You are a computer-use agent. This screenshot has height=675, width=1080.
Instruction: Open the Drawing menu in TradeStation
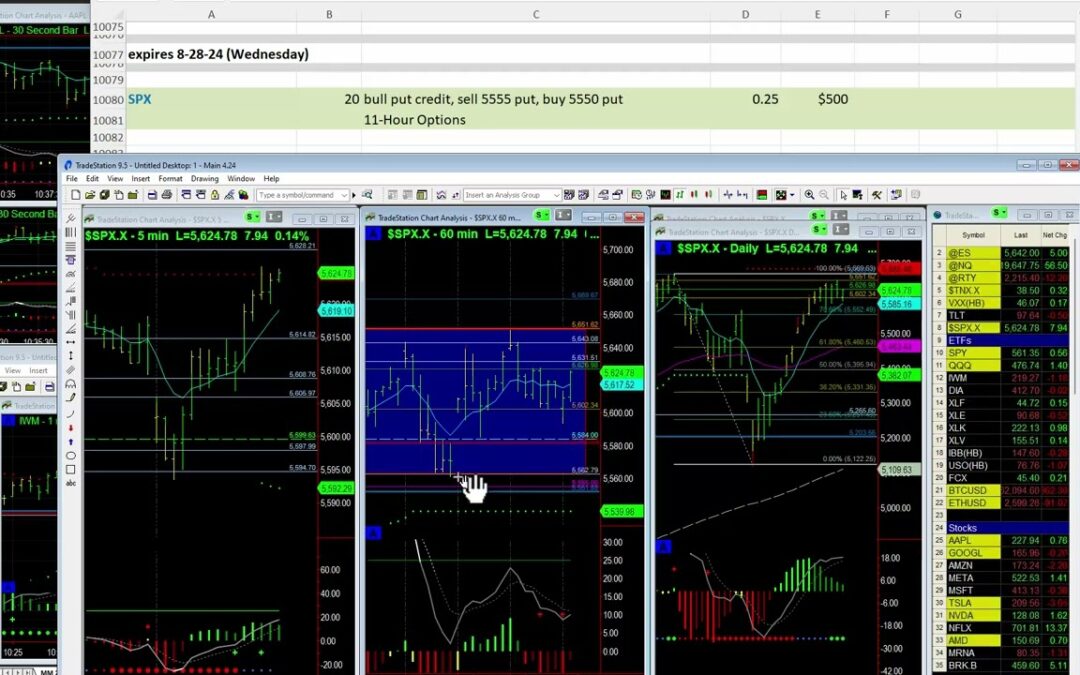pyautogui.click(x=205, y=178)
